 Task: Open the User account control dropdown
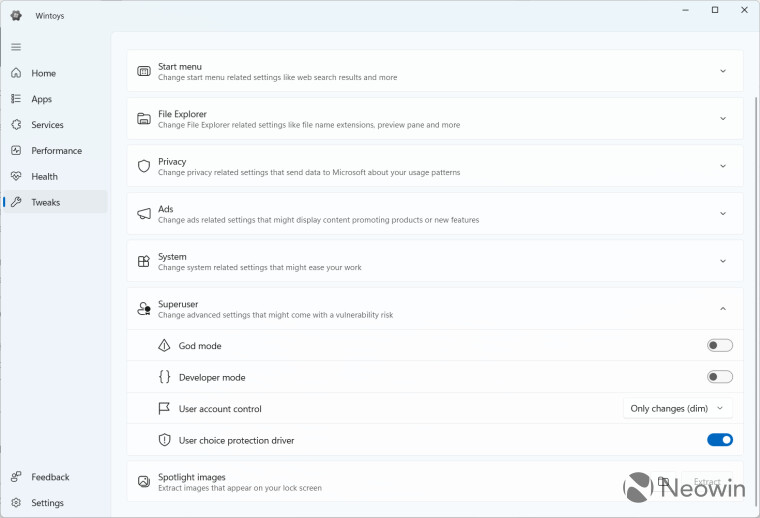click(x=678, y=408)
